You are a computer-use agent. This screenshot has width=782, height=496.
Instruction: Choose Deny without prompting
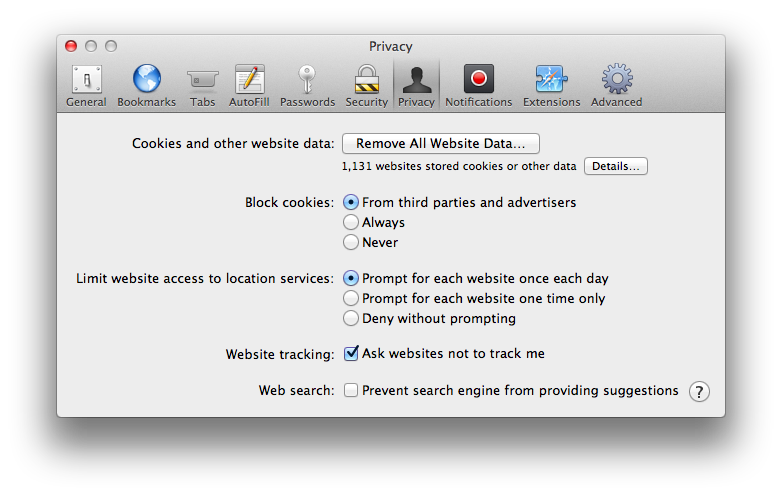(351, 318)
